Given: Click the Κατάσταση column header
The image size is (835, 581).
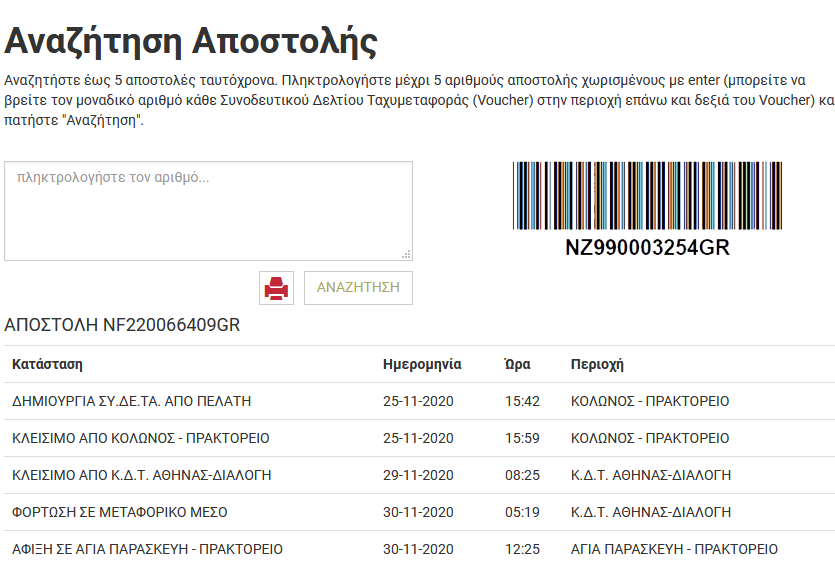Looking at the screenshot, I should (x=47, y=364).
